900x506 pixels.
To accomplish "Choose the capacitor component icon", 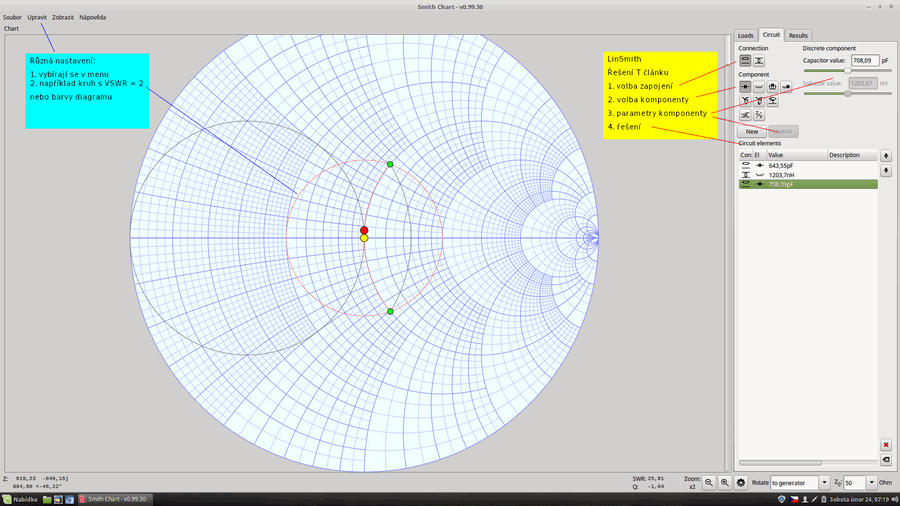I will (x=745, y=87).
